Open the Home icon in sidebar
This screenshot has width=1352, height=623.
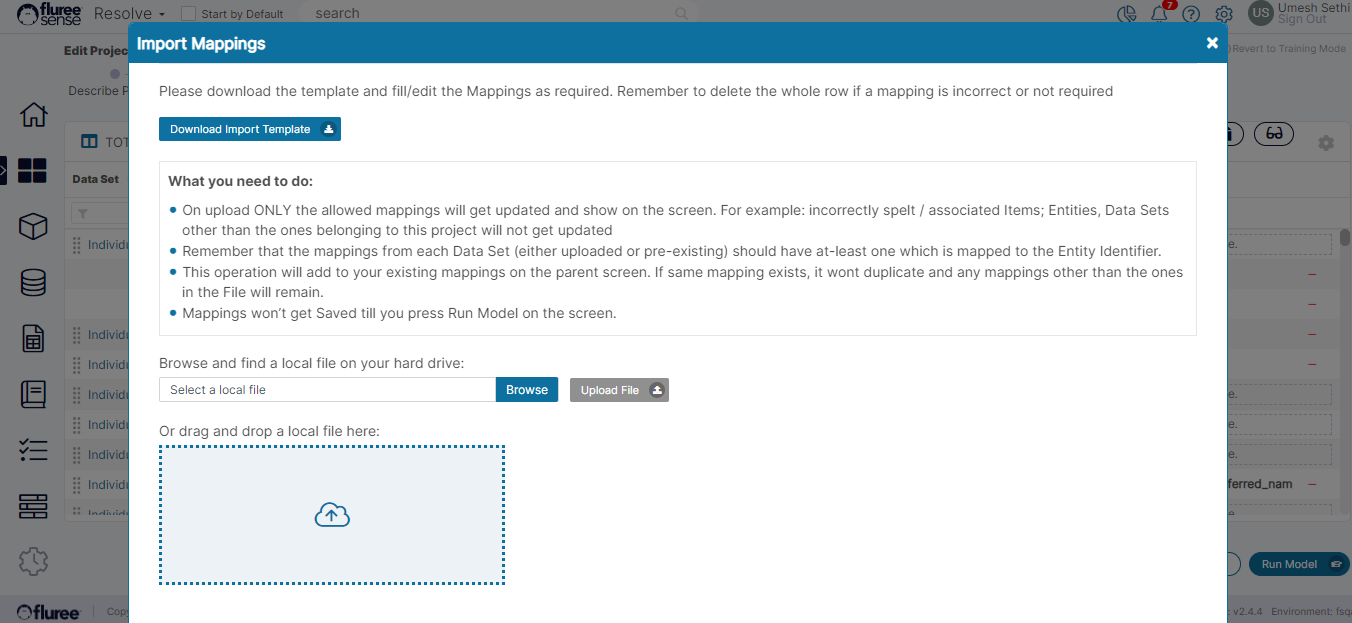click(33, 115)
